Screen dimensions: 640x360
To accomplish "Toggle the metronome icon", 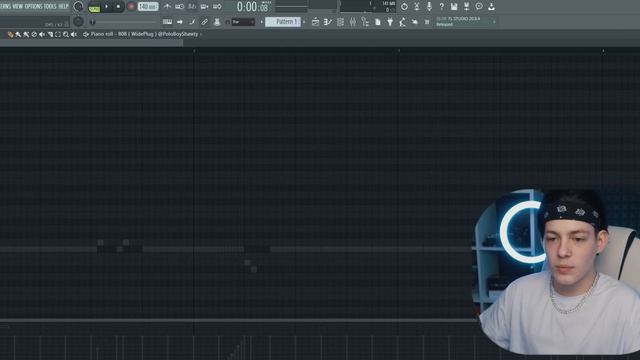I will tap(167, 7).
